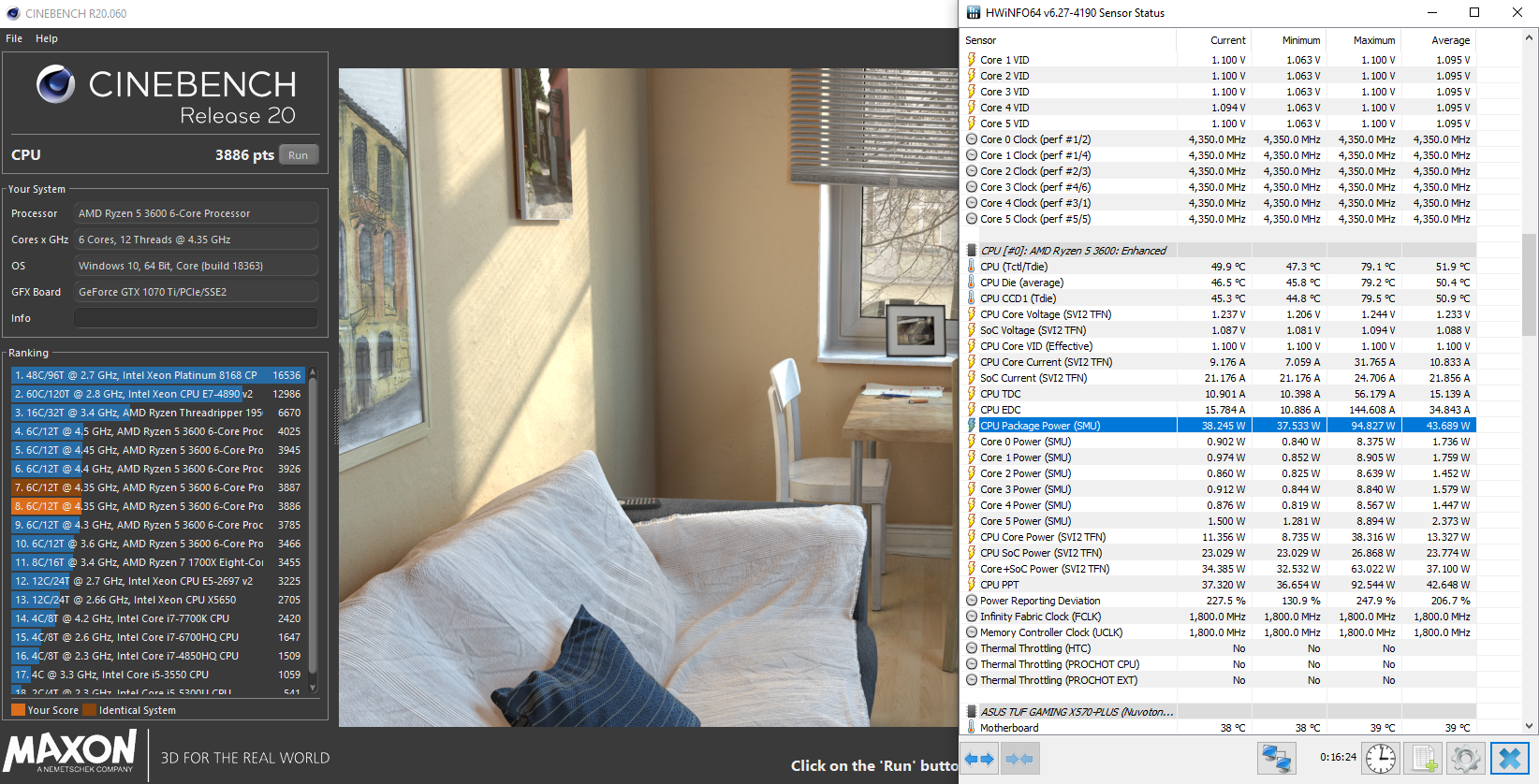Viewport: 1539px width, 784px height.
Task: Click the scroll down arrow in HWiNFO sensor list
Action: [x=1531, y=726]
